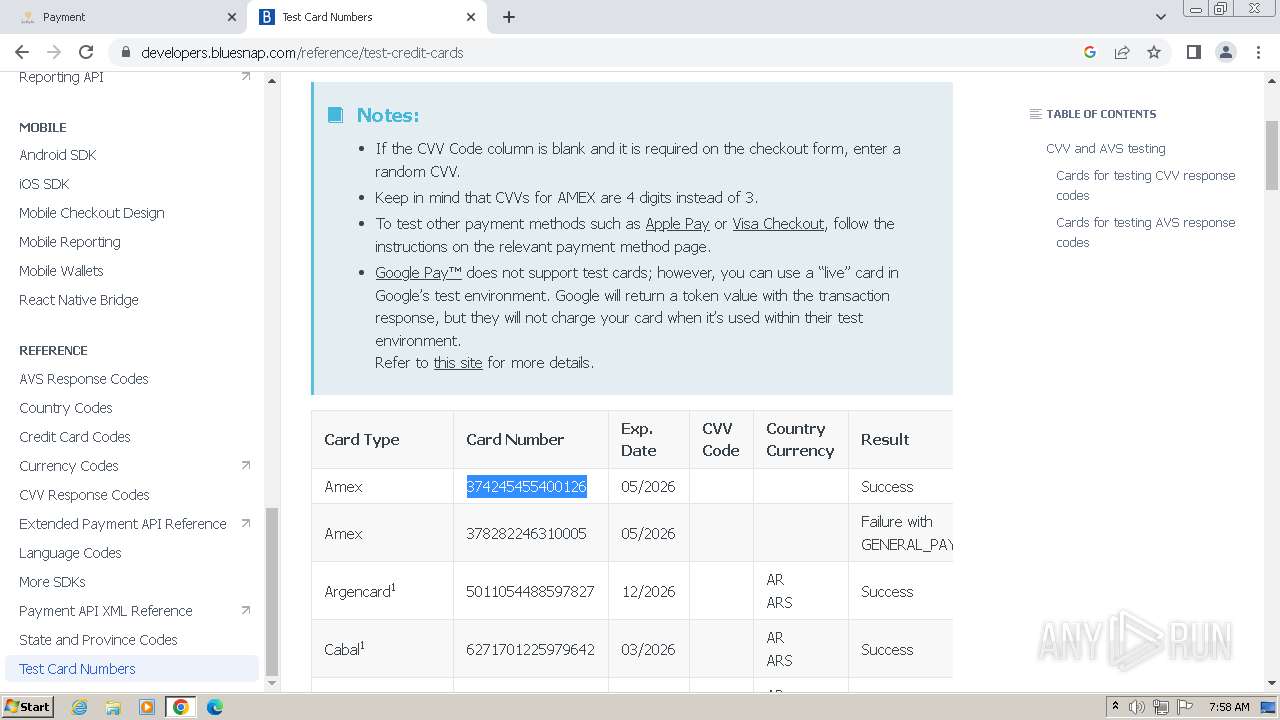Open 'this site' link for details

458,363
